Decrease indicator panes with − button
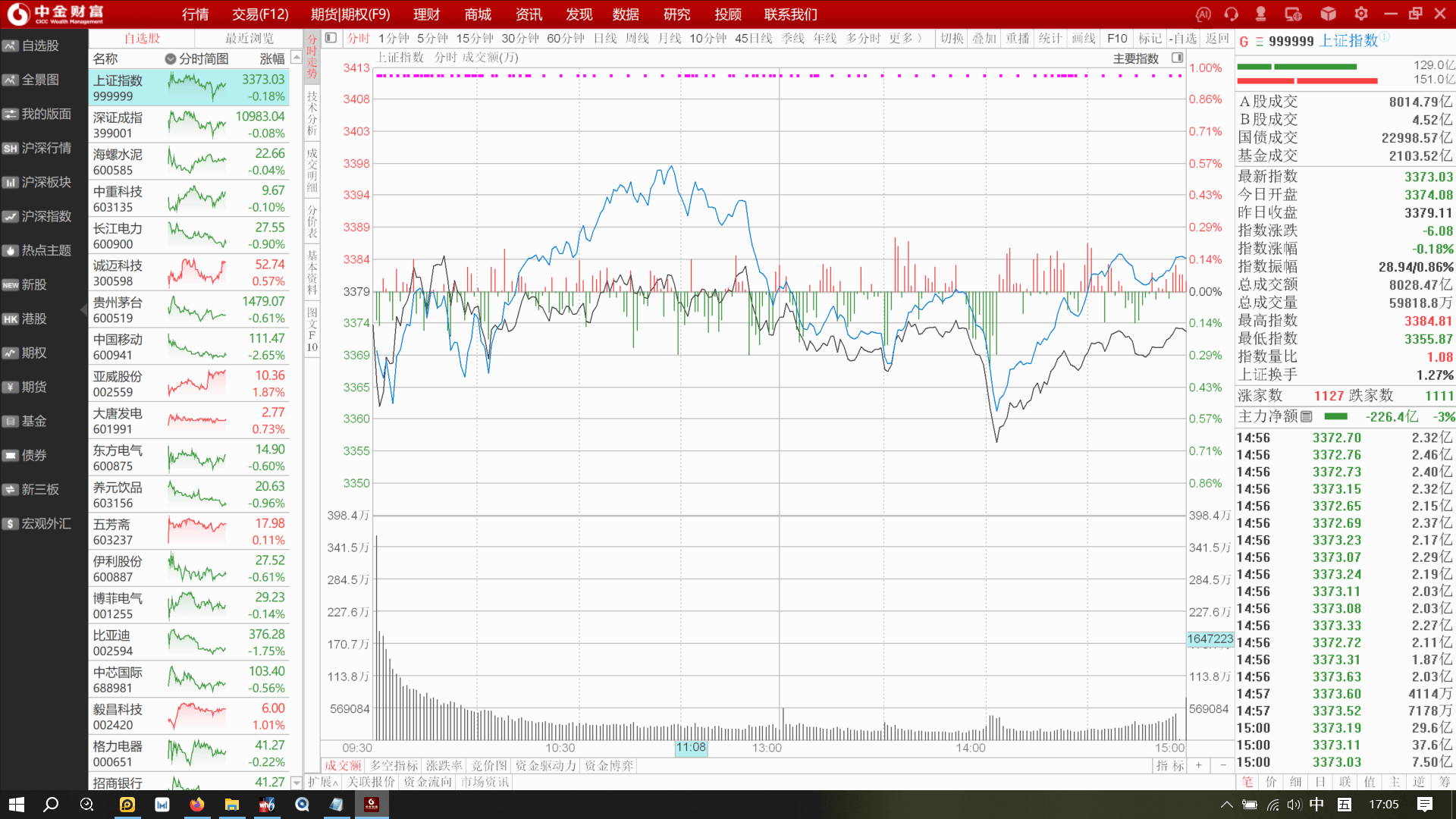This screenshot has height=819, width=1456. coord(1222,765)
